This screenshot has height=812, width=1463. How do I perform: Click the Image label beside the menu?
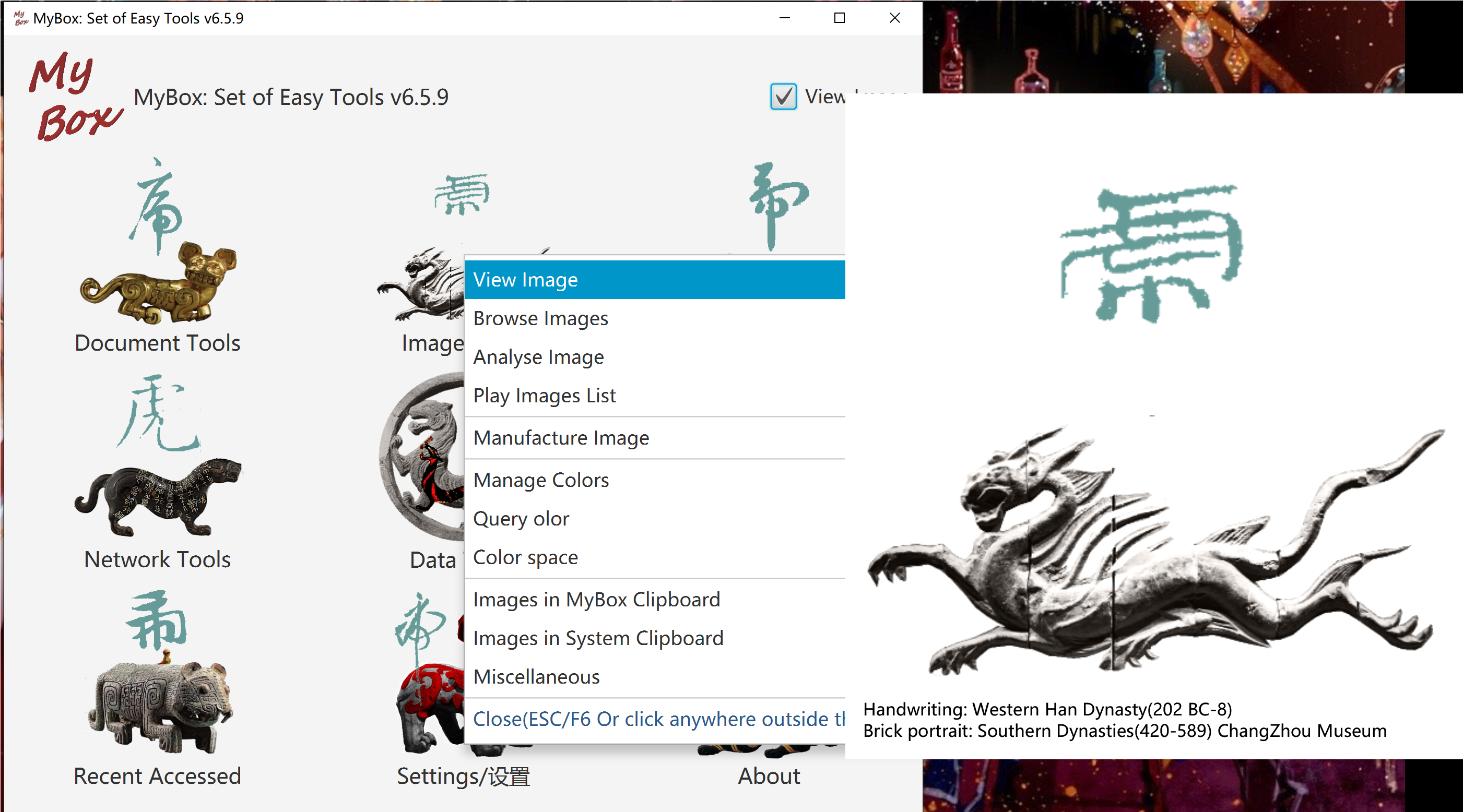coord(433,343)
